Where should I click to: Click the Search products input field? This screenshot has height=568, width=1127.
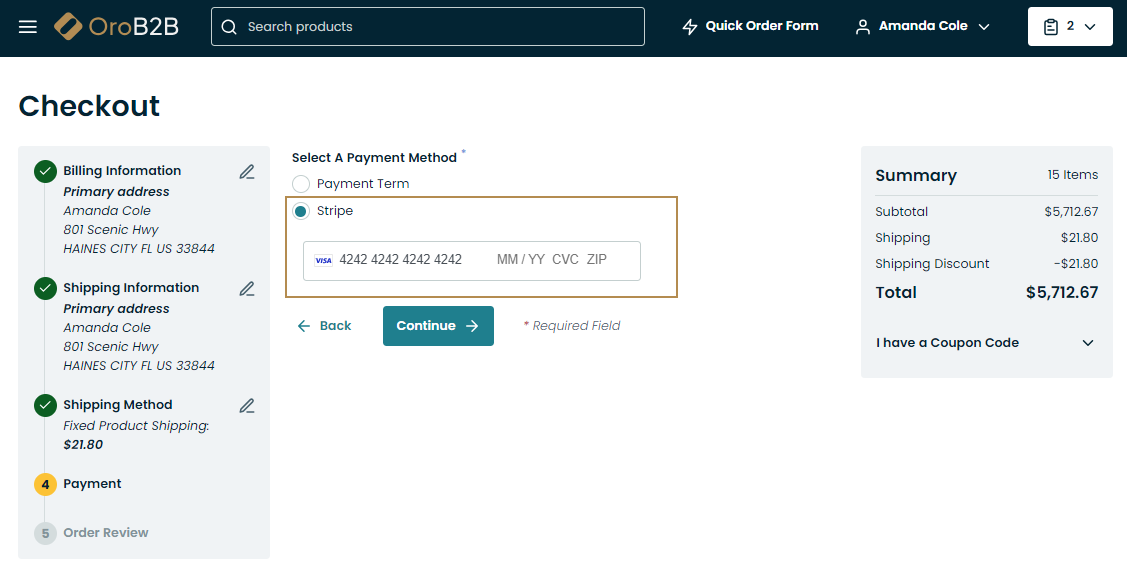coord(440,27)
